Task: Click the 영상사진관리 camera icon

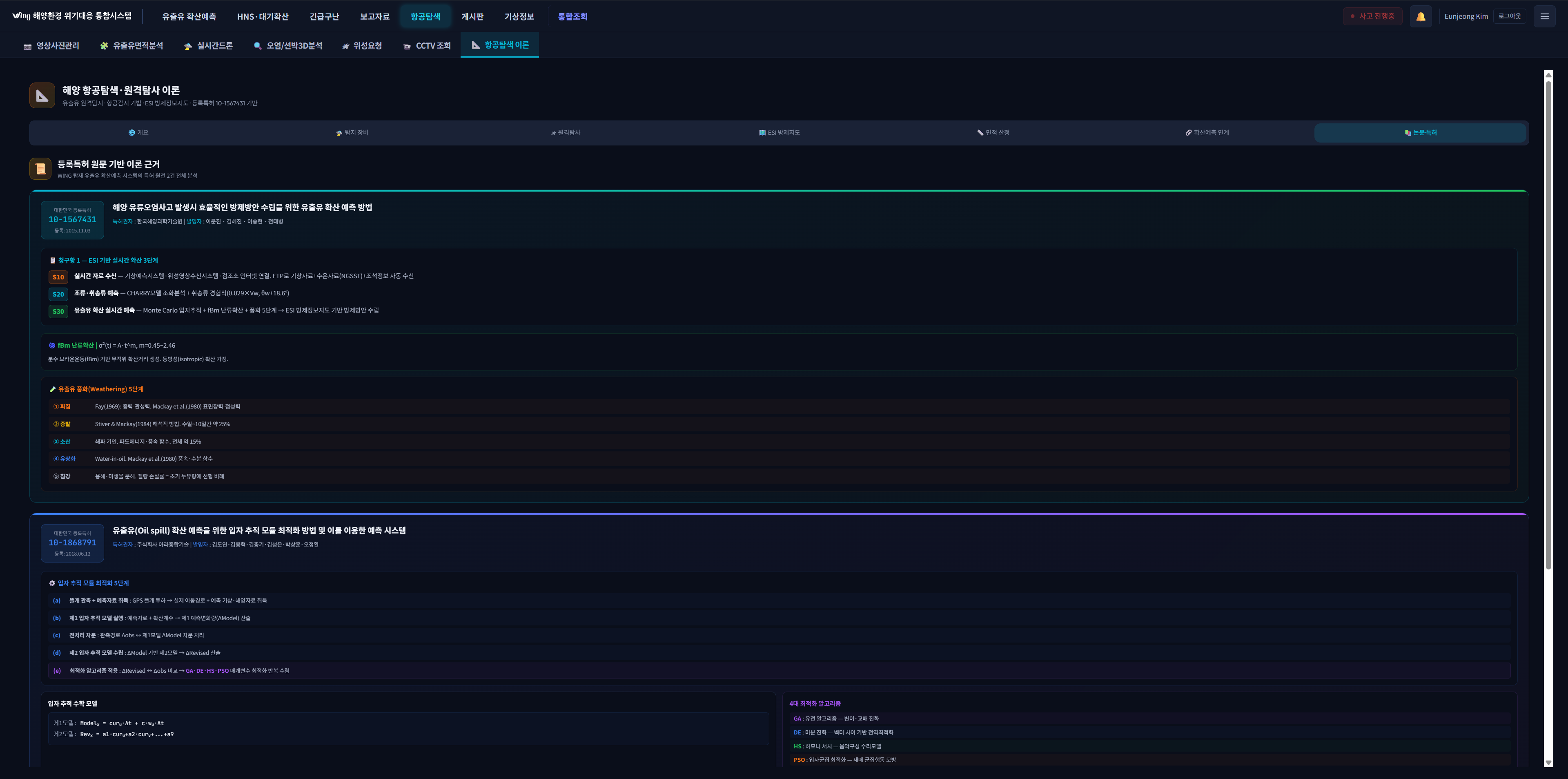Action: pyautogui.click(x=27, y=46)
